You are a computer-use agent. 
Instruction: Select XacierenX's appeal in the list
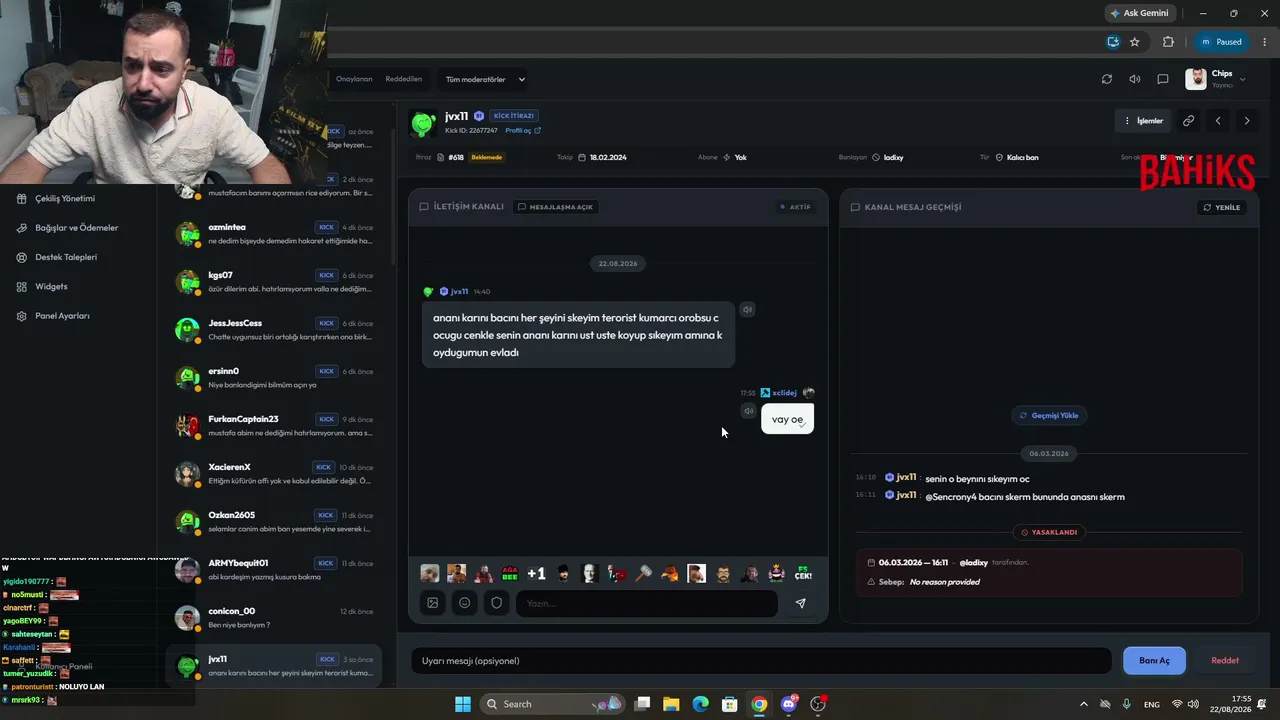click(x=274, y=474)
